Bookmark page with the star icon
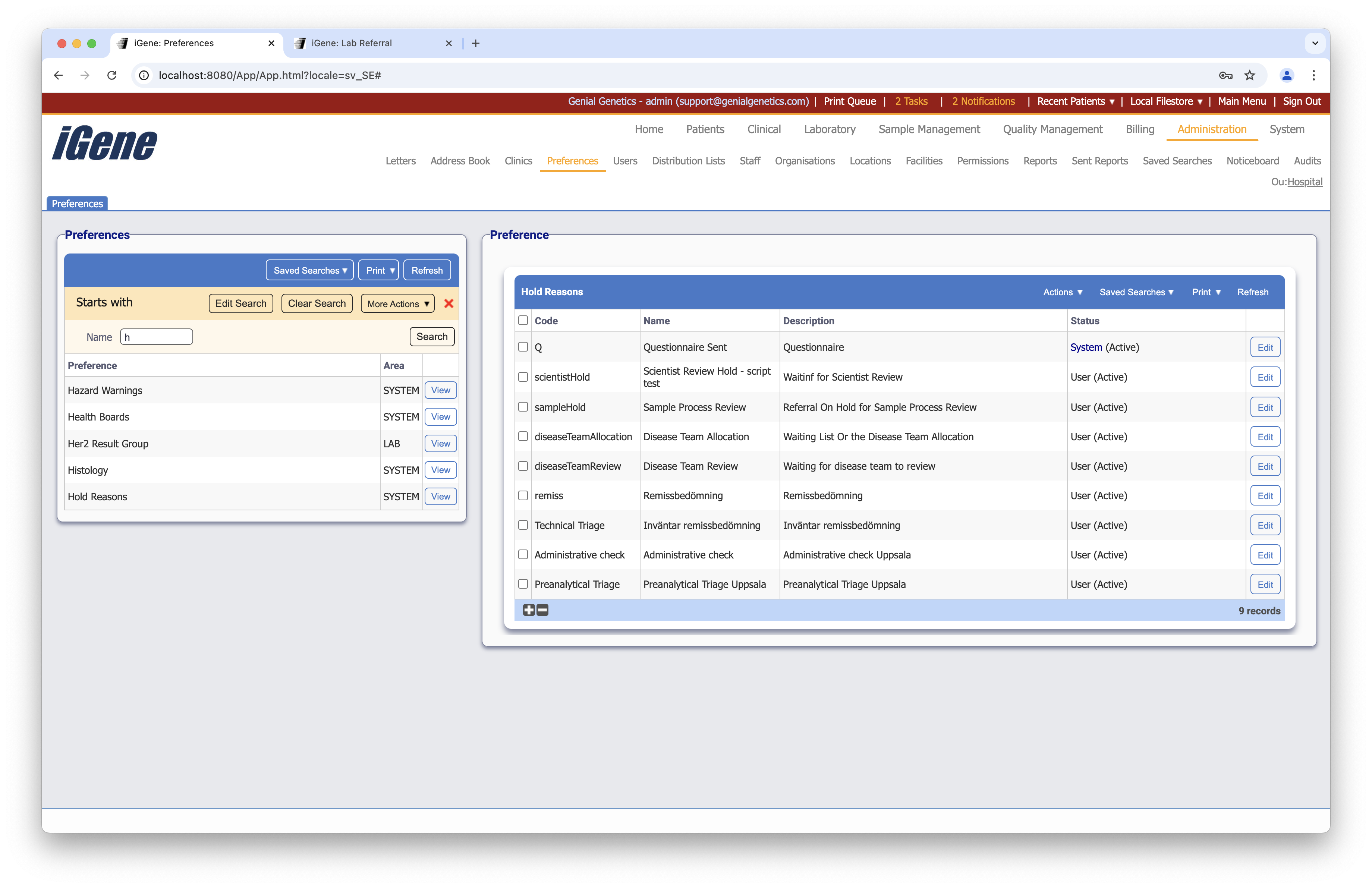The height and width of the screenshot is (888, 1372). pyautogui.click(x=1249, y=75)
